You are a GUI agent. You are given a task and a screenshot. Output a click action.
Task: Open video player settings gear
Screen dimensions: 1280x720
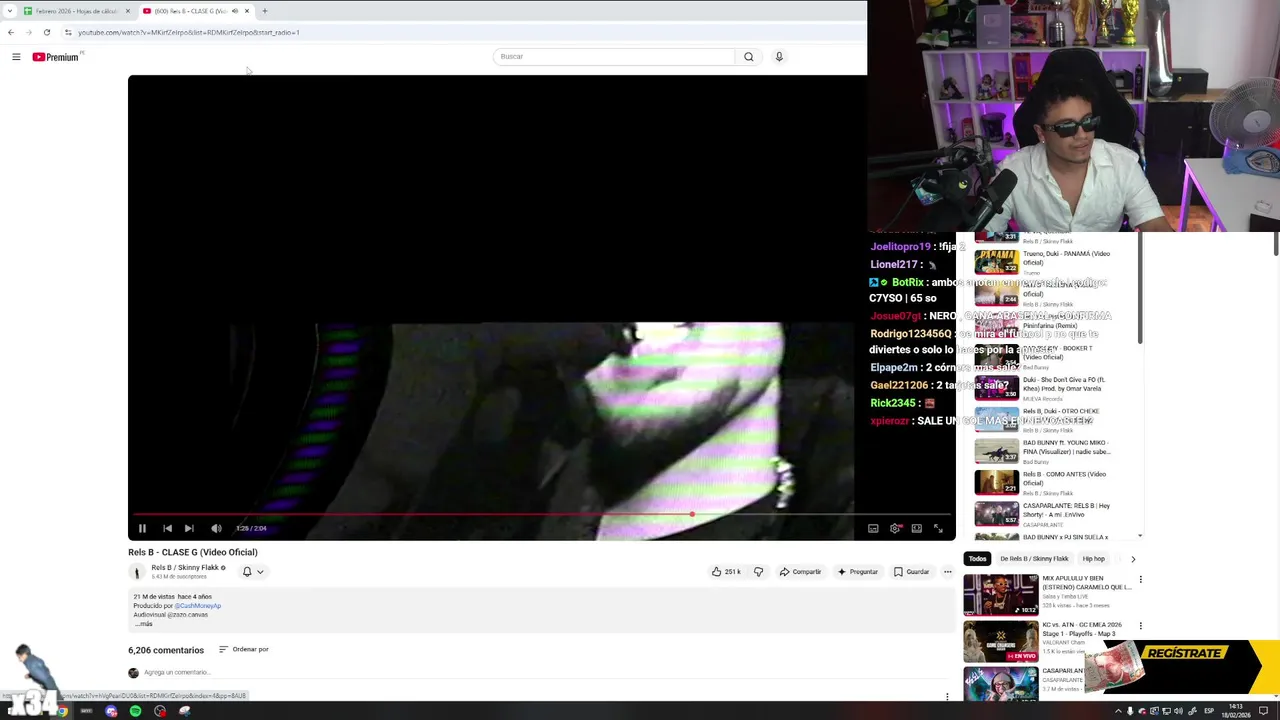pos(895,528)
